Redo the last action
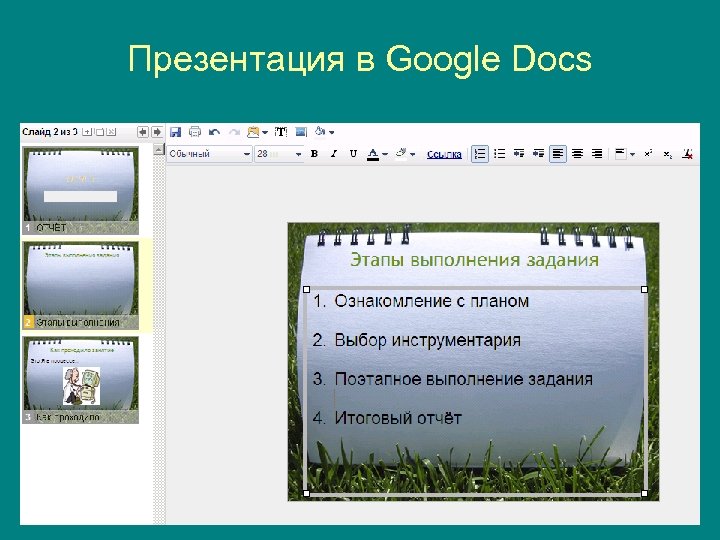This screenshot has height=540, width=720. [x=234, y=132]
